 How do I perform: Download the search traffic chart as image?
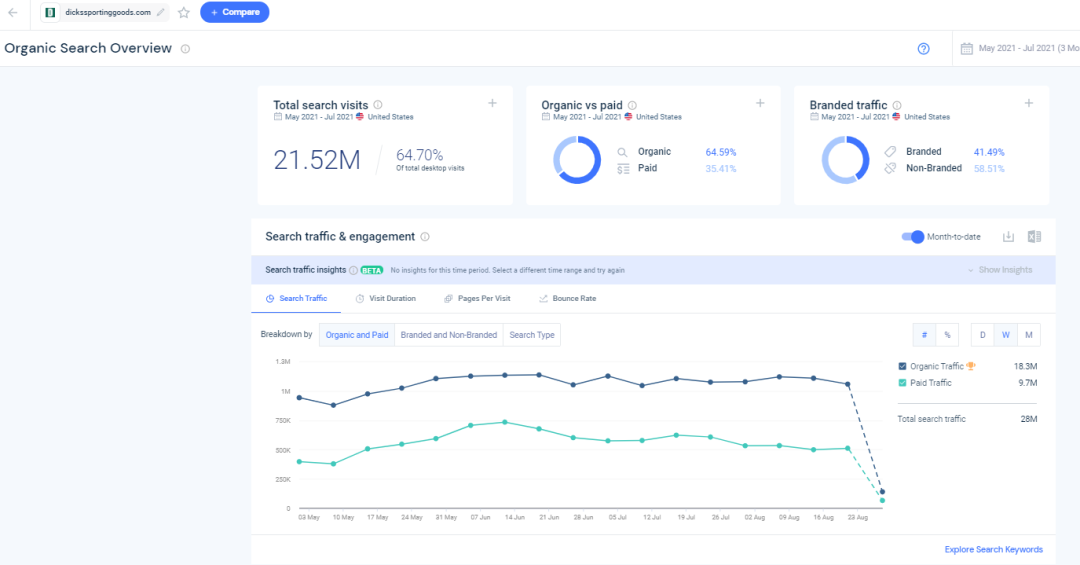[1009, 237]
